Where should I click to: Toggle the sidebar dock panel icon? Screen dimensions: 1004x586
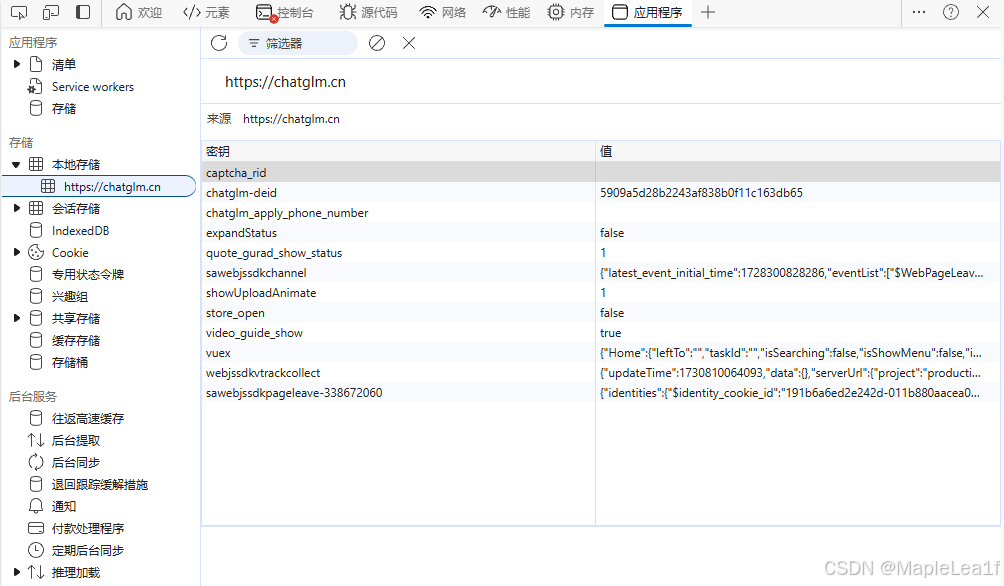coord(83,12)
